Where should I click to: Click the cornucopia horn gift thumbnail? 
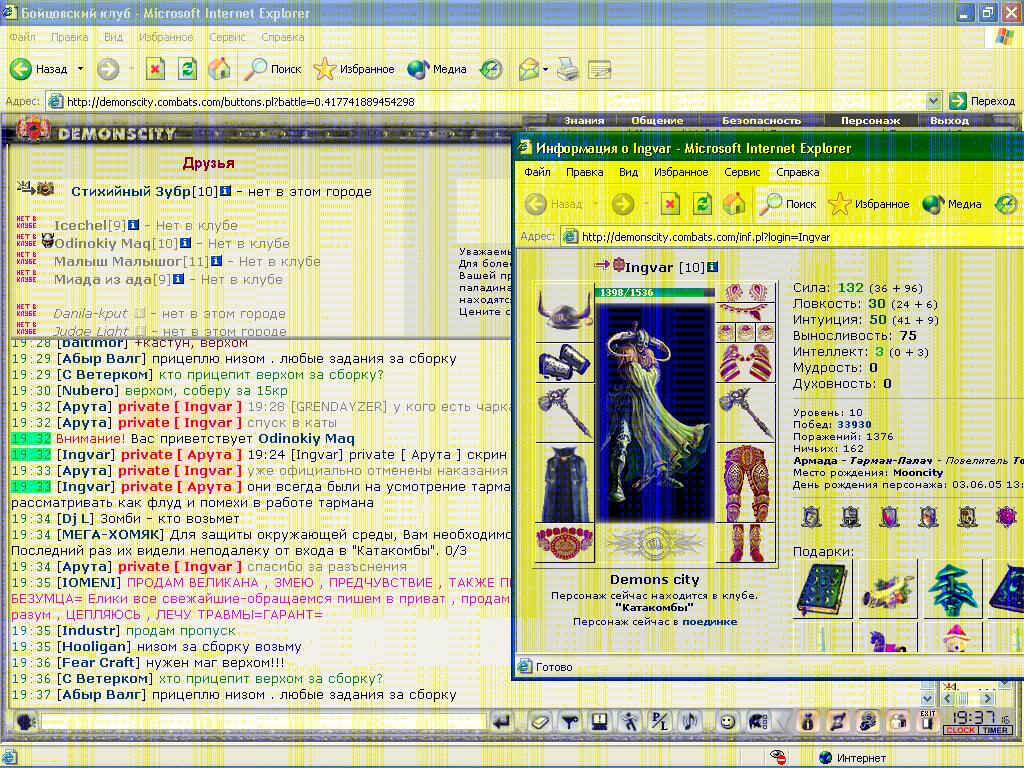pyautogui.click(x=888, y=590)
